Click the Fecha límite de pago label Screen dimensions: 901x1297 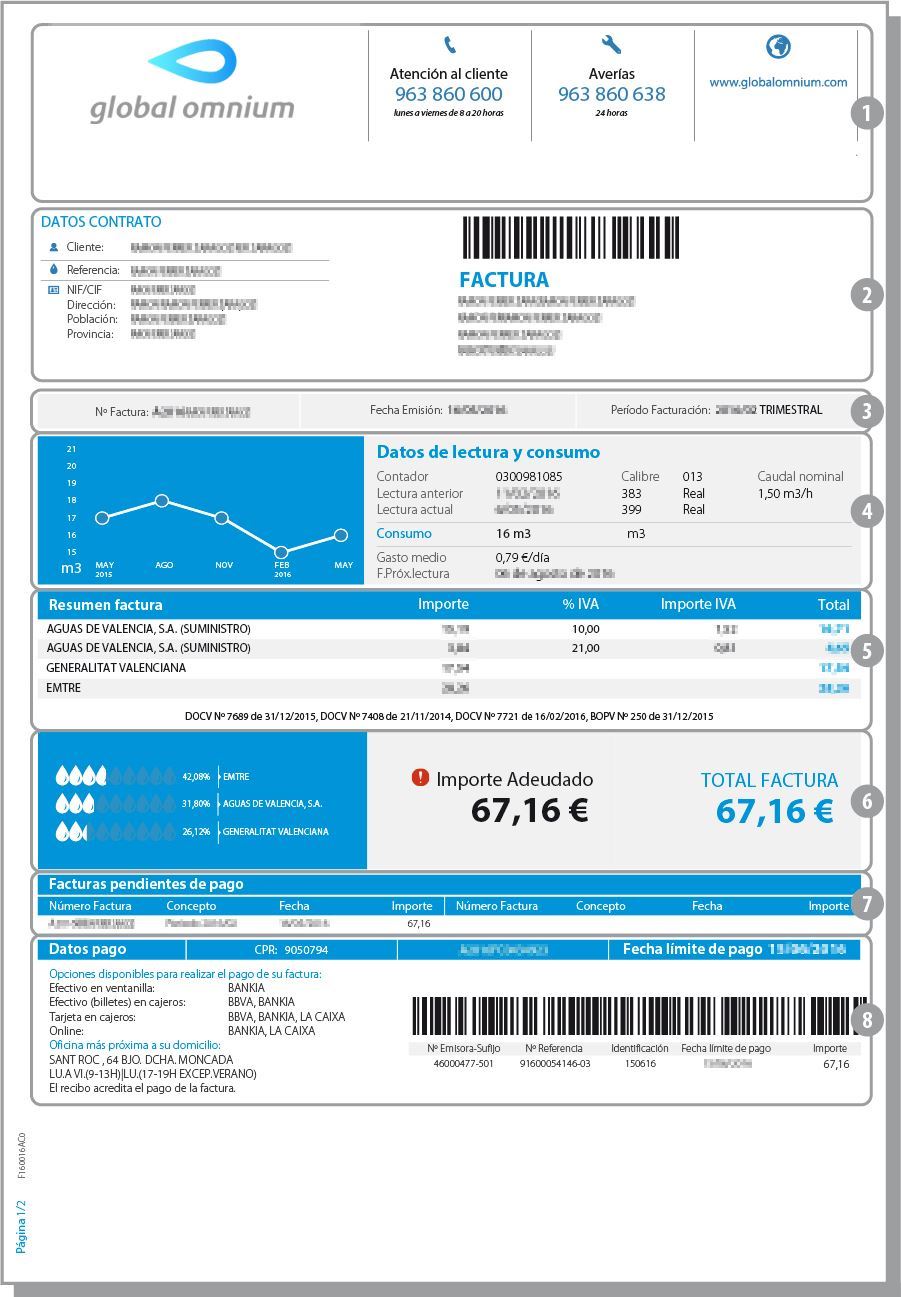click(x=693, y=949)
